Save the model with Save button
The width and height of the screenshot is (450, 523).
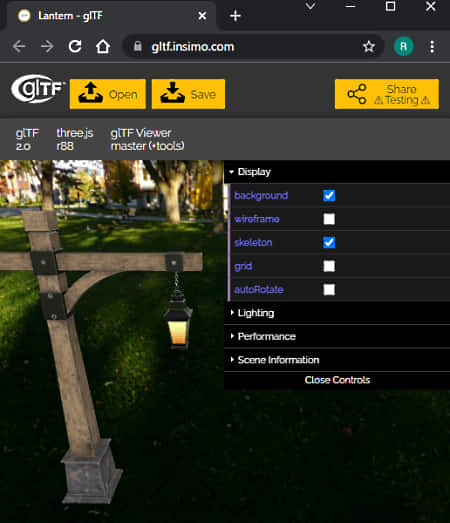tap(188, 94)
